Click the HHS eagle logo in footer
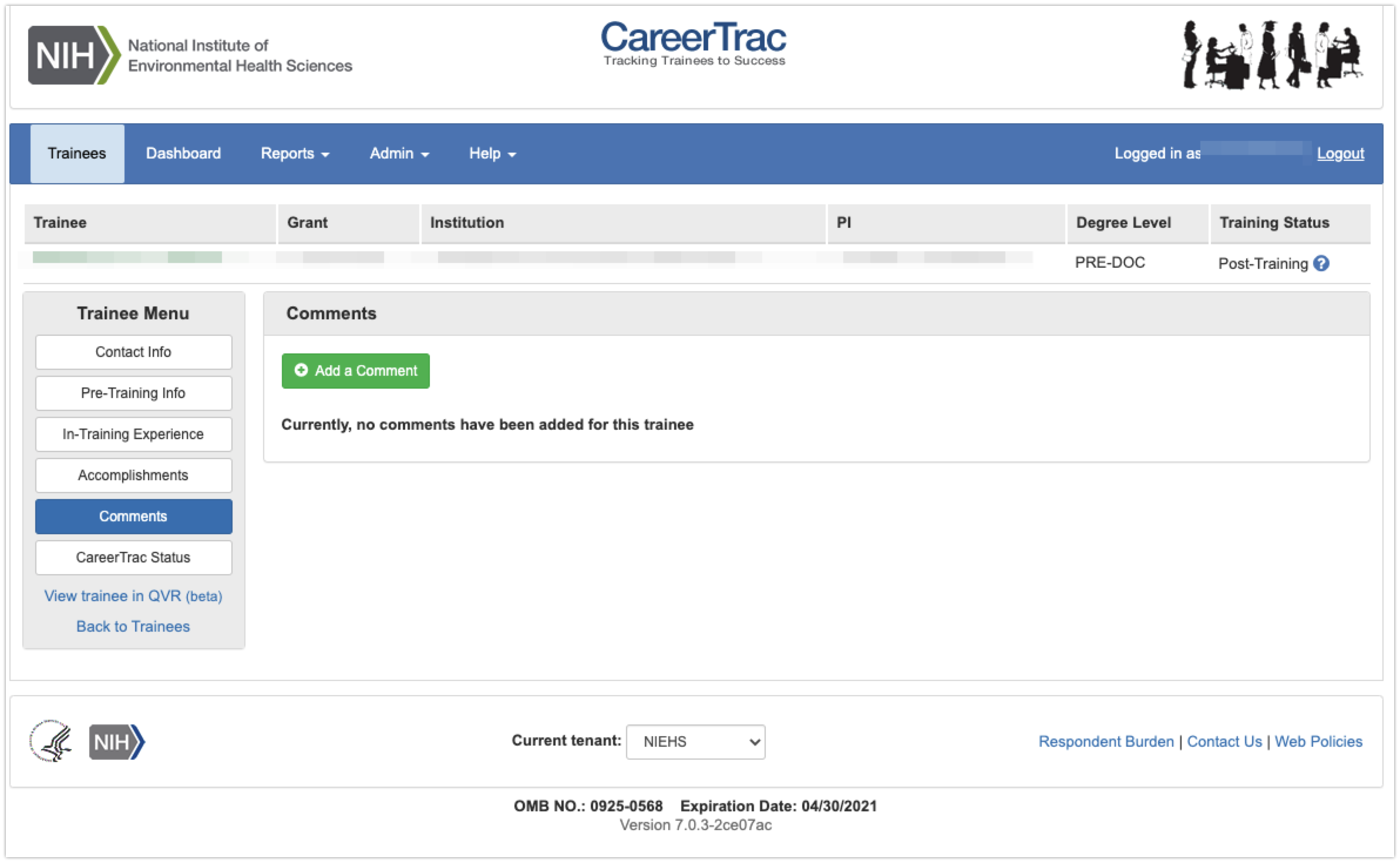This screenshot has width=1400, height=863. click(x=51, y=741)
